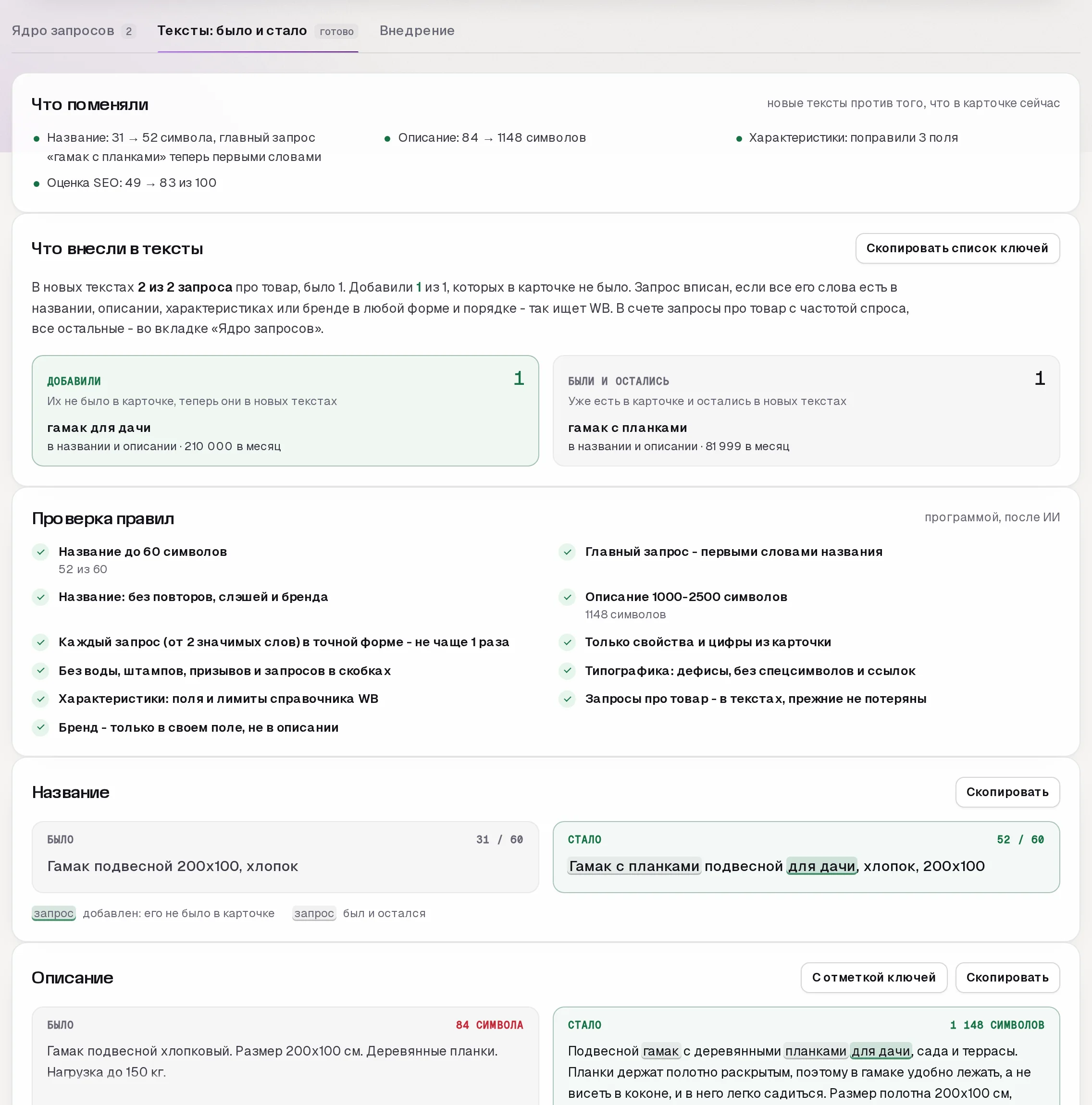Click checkmark beside «Бренд - только в своем поле»
Viewport: 1092px width, 1105px height.
coord(41,727)
